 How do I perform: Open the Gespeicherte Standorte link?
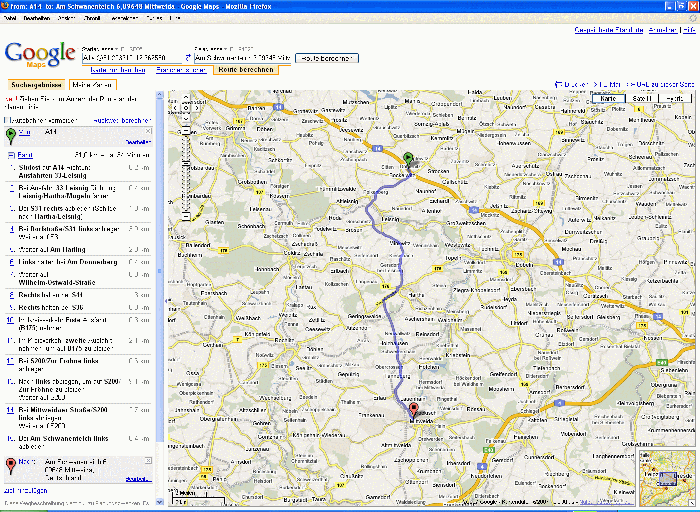click(609, 30)
